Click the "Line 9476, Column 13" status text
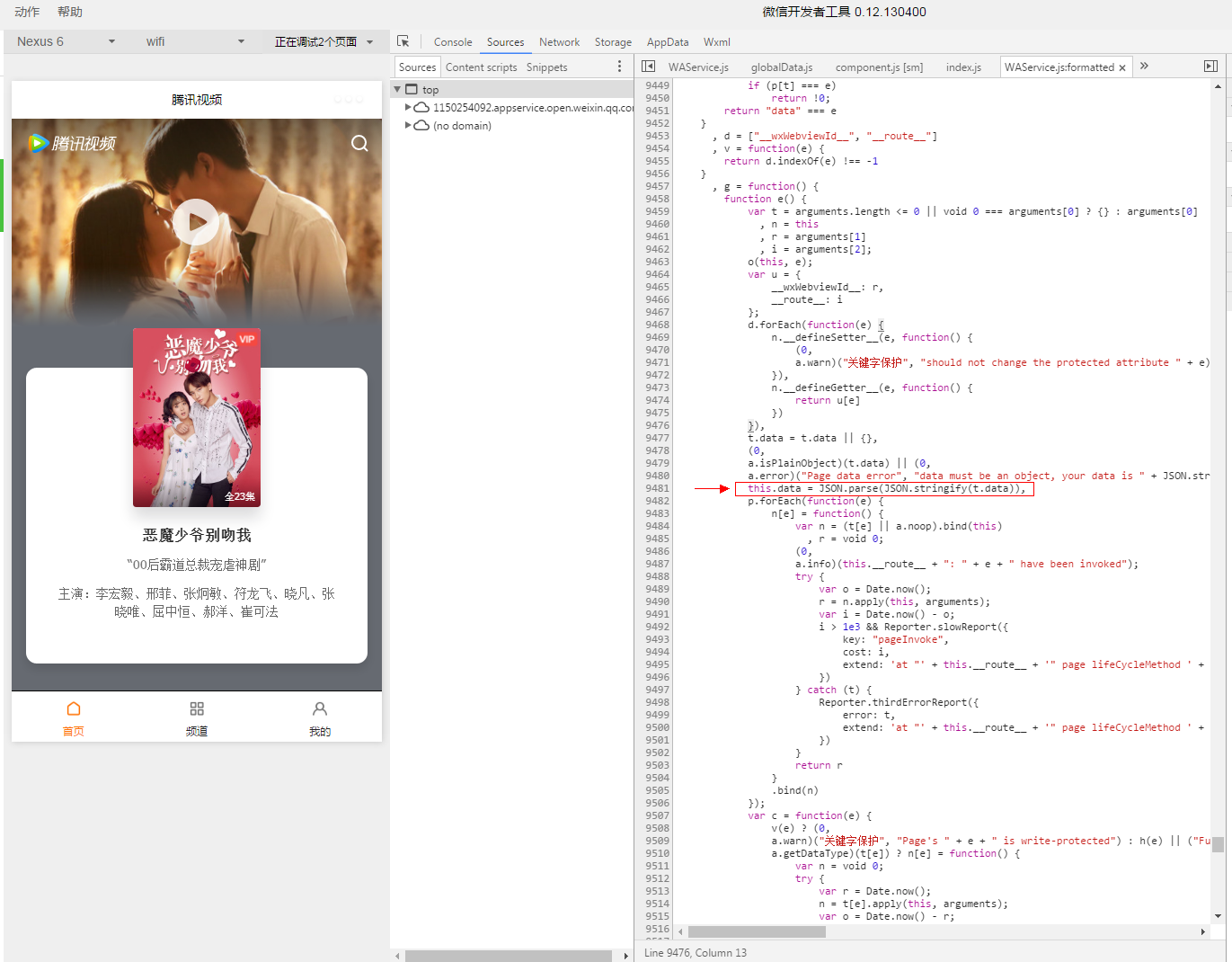The height and width of the screenshot is (962, 1232). click(x=695, y=952)
